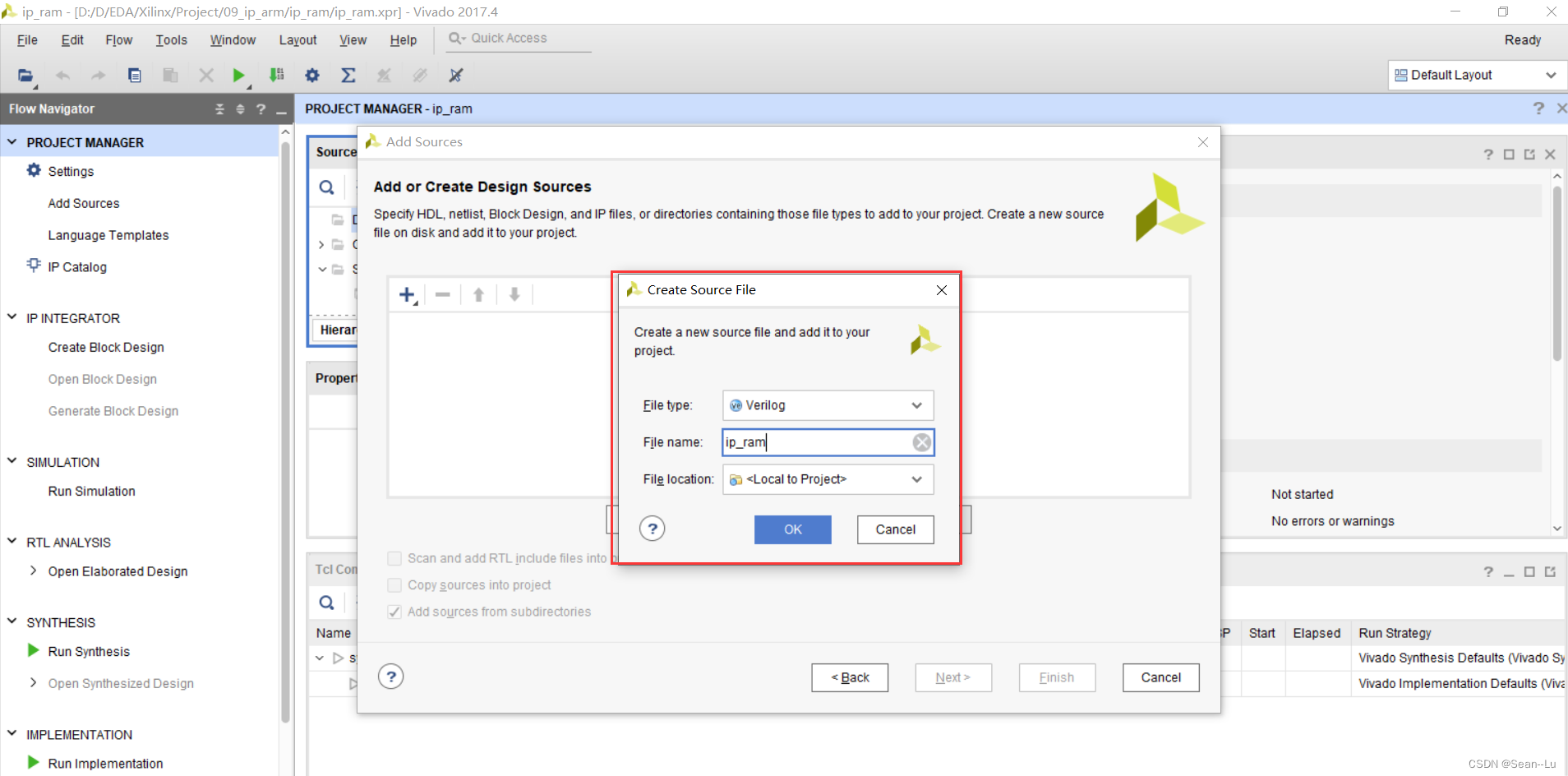
Task: Click the redo arrow toolbar icon
Action: pyautogui.click(x=99, y=76)
